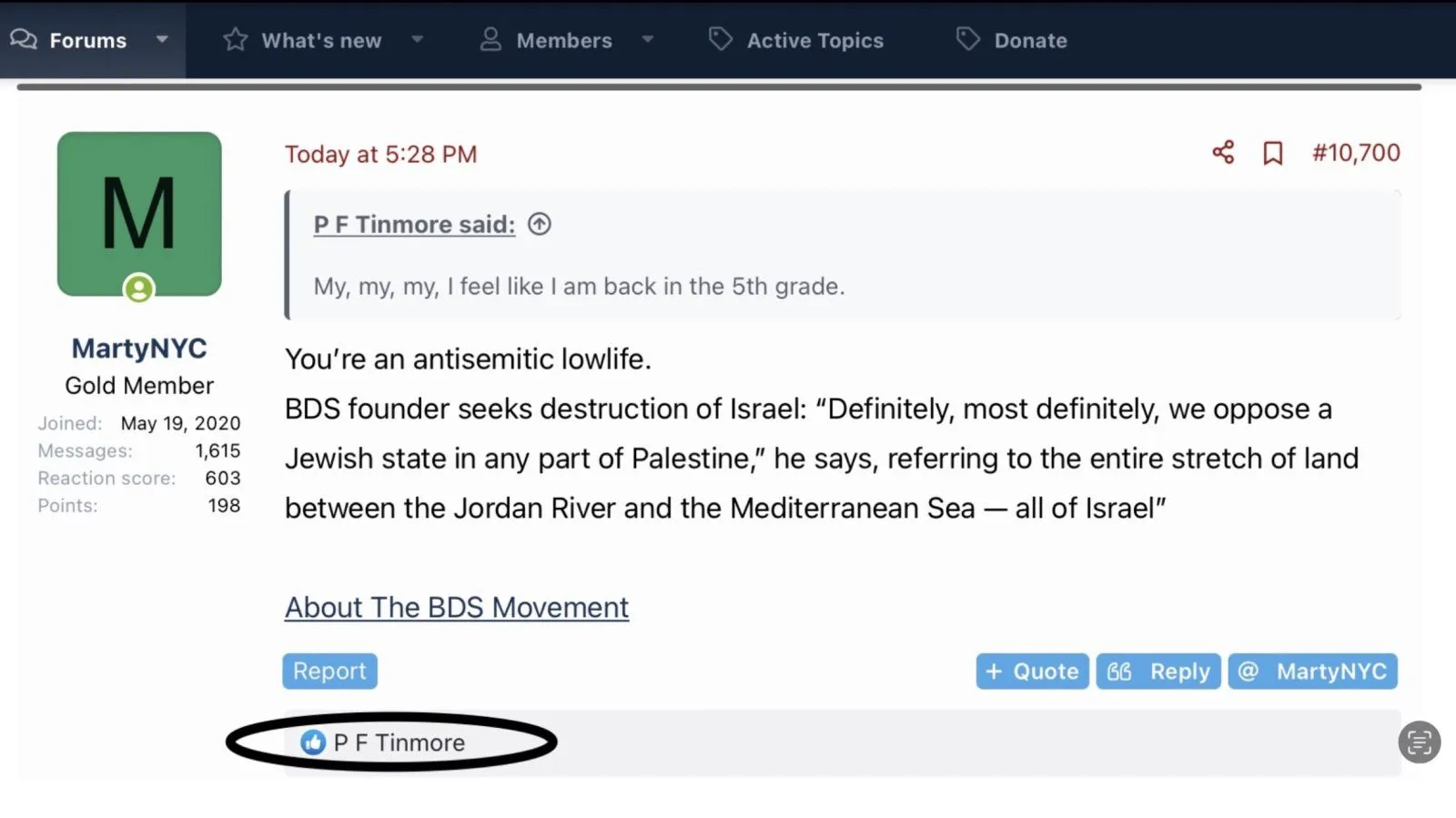This screenshot has width=1456, height=818.
Task: Open MartyNYC's green M avatar
Action: (x=139, y=214)
